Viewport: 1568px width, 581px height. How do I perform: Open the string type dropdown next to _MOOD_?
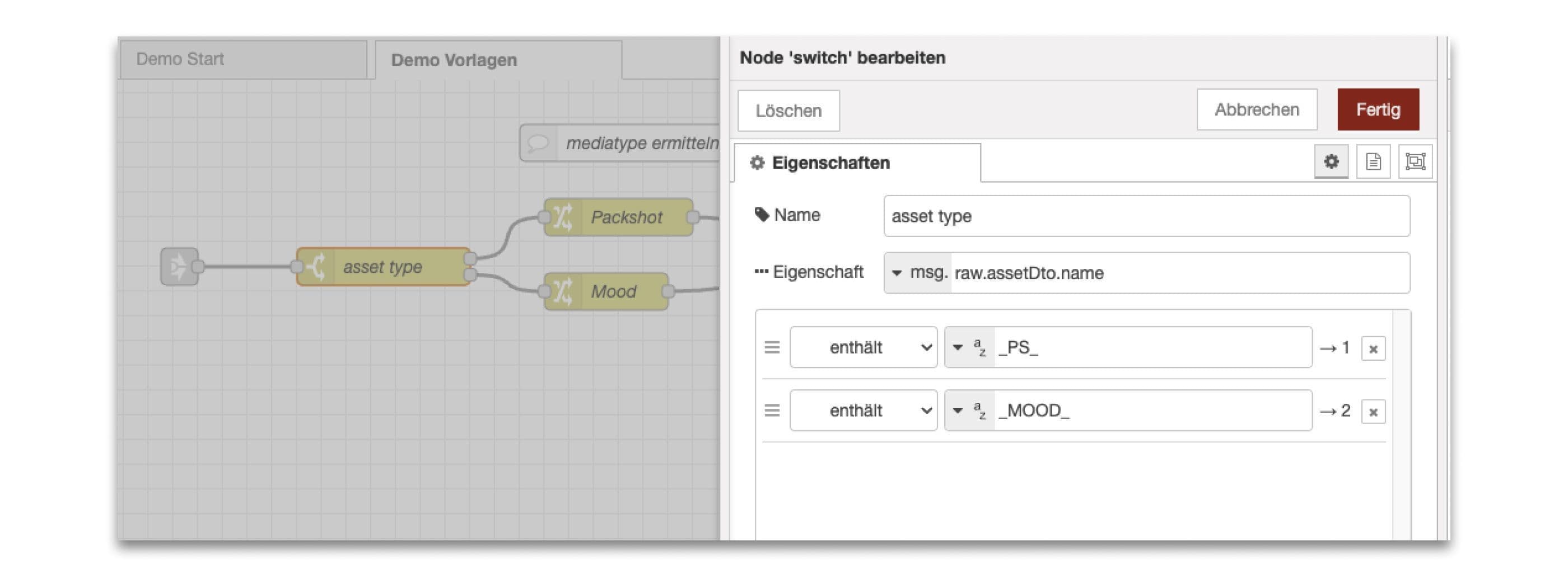click(x=972, y=411)
